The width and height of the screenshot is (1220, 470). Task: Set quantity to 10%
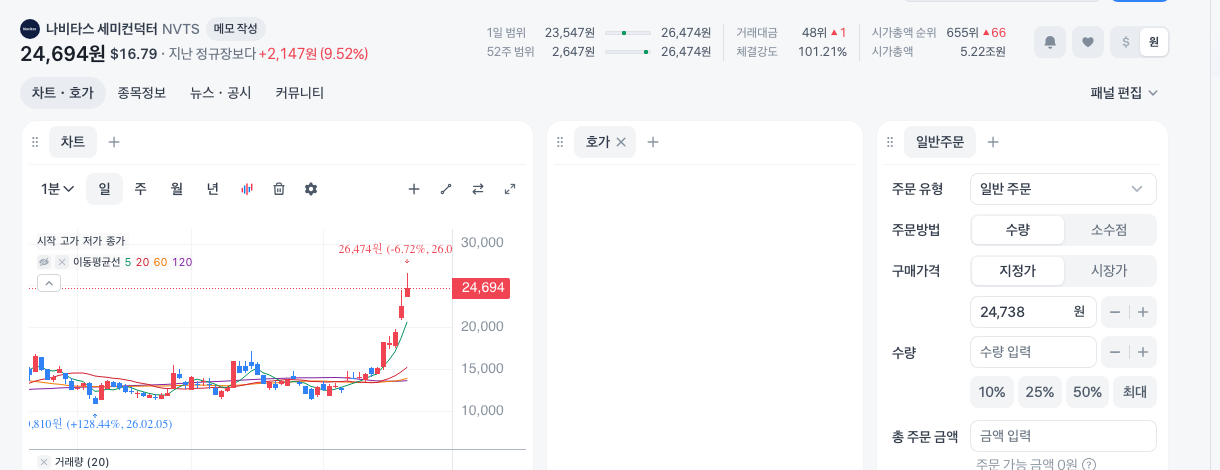click(992, 392)
